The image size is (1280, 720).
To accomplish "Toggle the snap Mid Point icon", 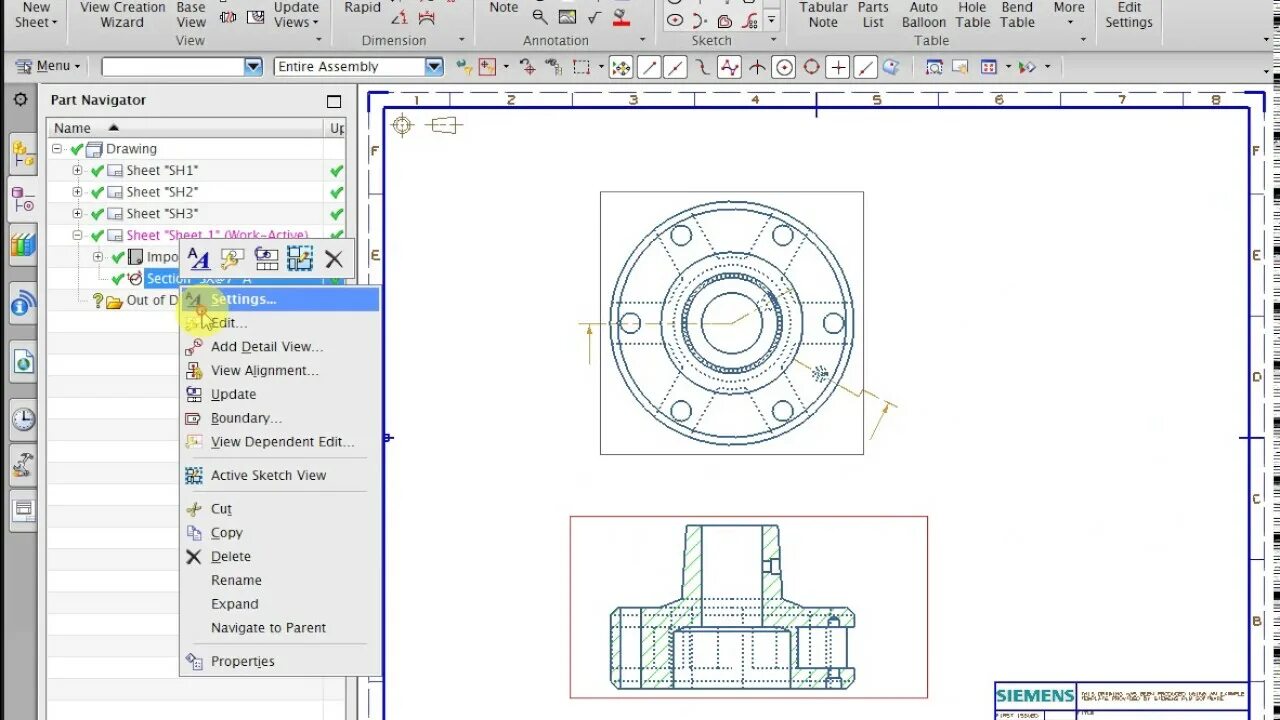I will tap(676, 67).
